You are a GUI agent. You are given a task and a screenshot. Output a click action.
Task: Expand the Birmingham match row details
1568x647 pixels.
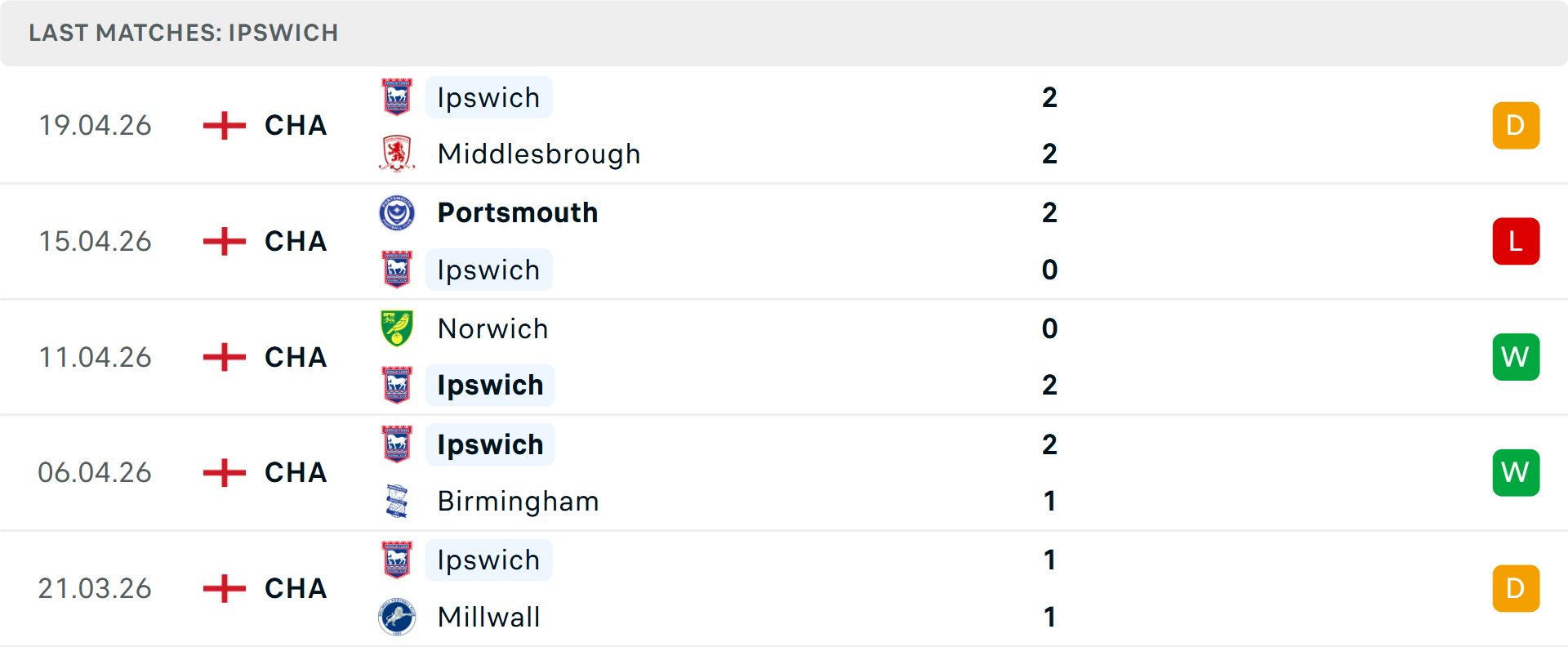[x=784, y=472]
